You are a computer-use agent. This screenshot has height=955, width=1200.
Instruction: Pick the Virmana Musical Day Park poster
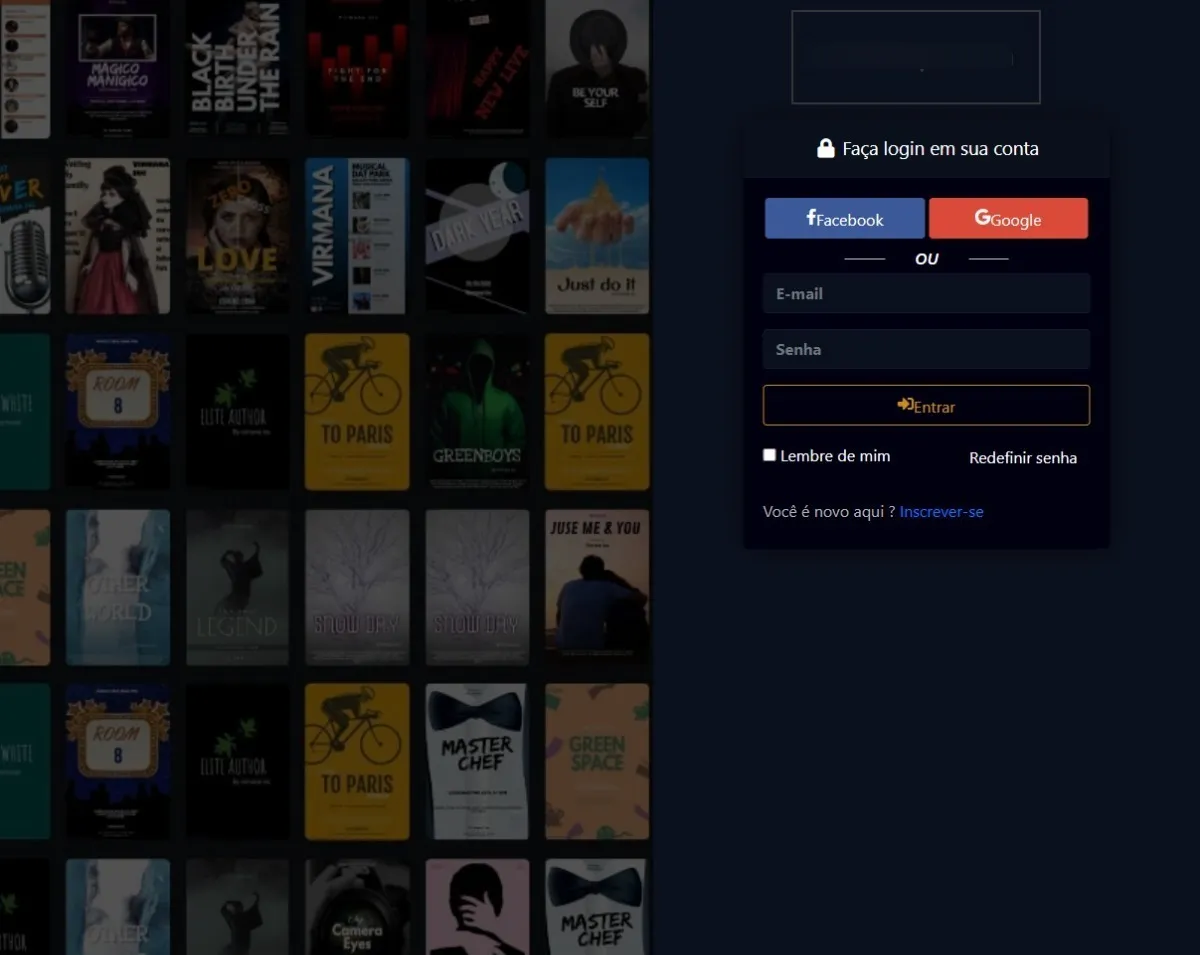[357, 236]
